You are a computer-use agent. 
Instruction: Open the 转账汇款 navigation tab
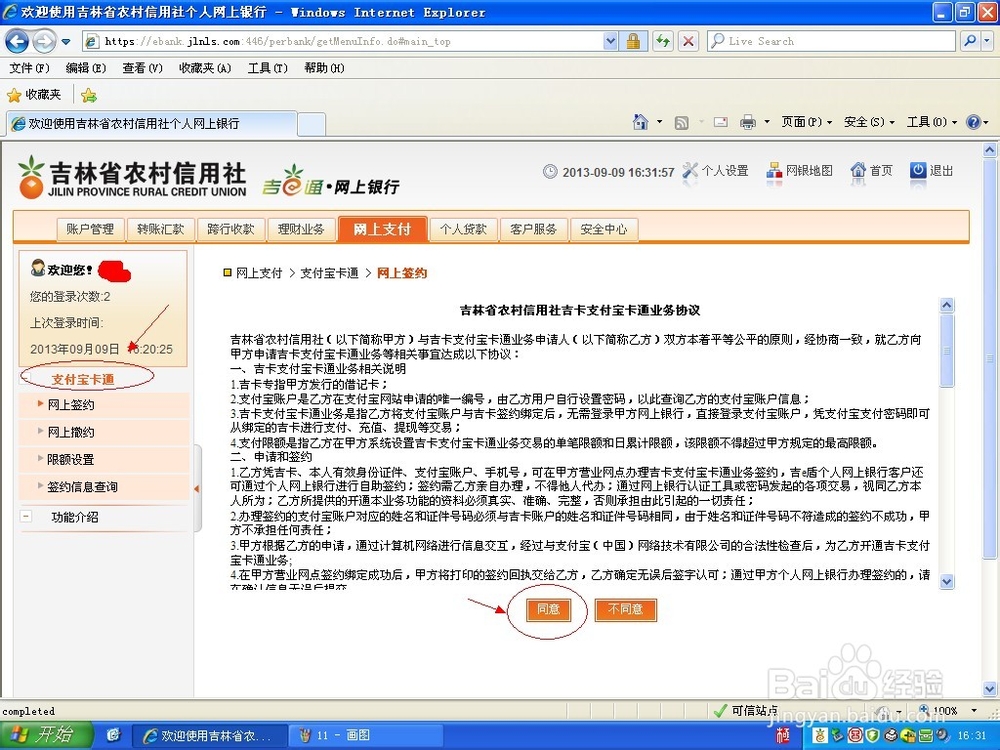click(x=160, y=229)
